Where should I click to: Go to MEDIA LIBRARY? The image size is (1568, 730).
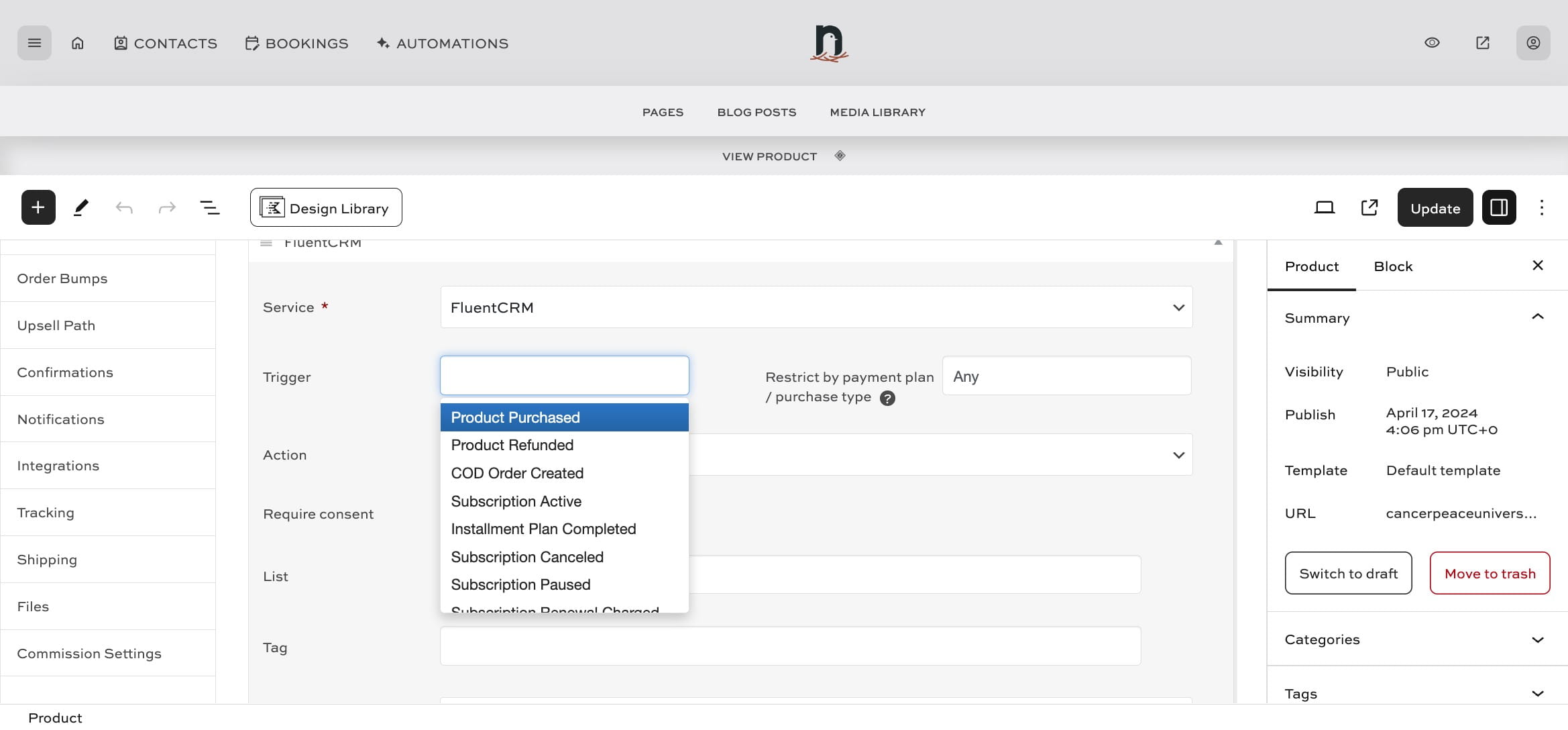(x=877, y=112)
